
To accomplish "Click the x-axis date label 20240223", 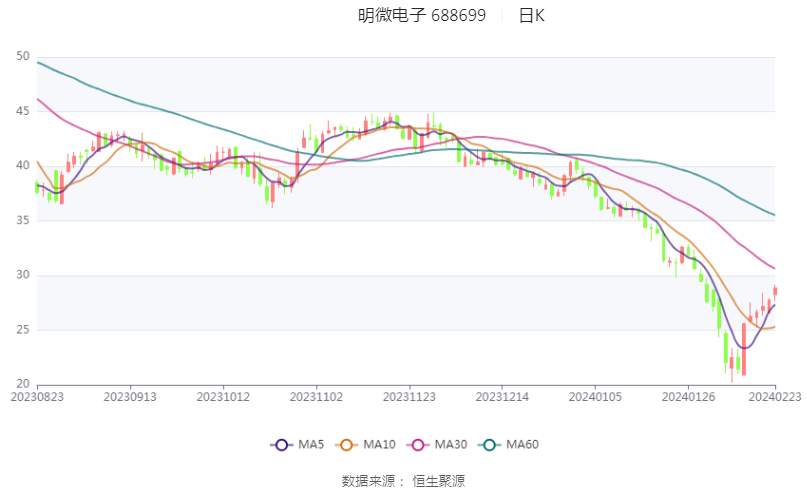I will (775, 397).
